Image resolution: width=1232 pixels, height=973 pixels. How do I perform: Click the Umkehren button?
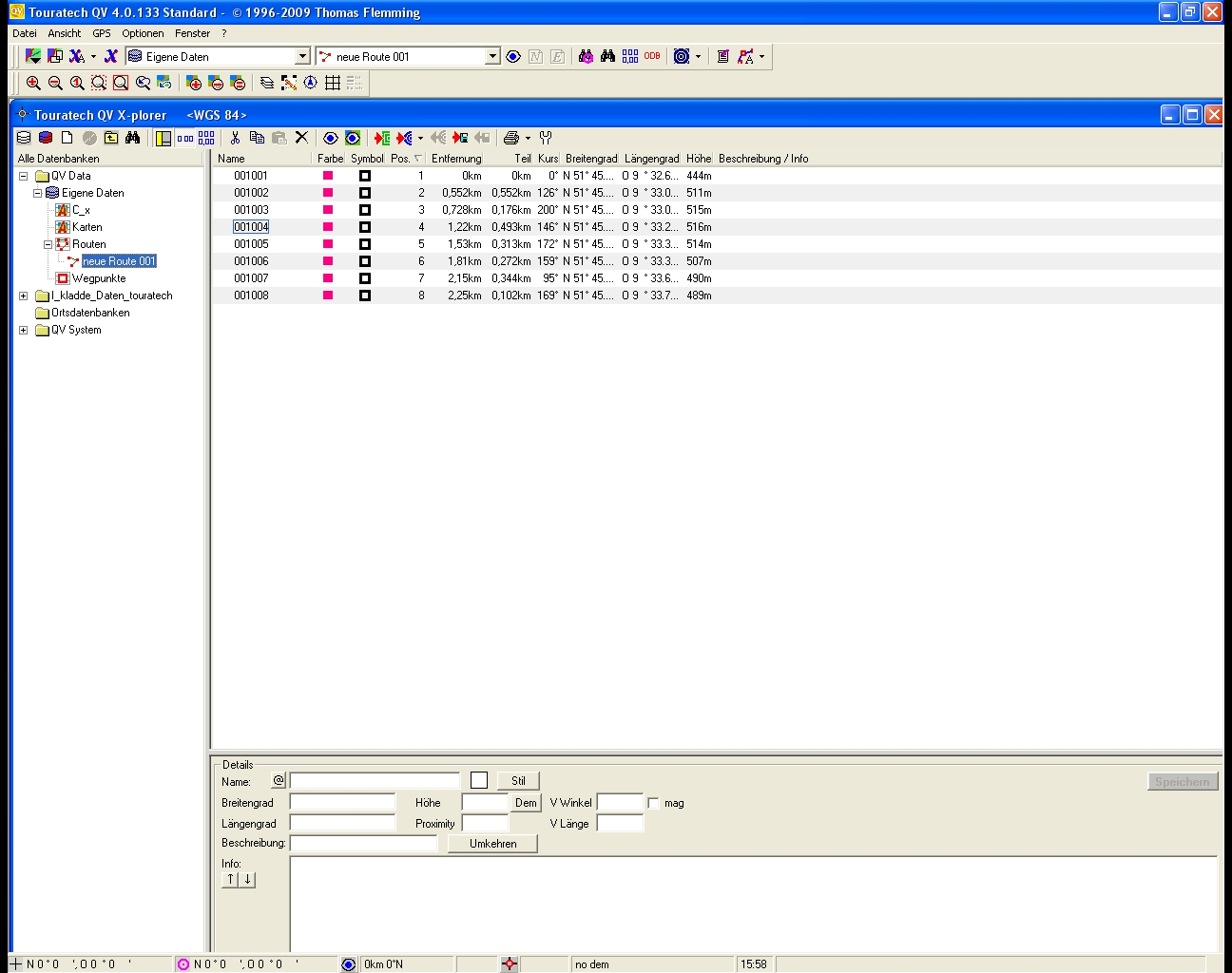492,844
